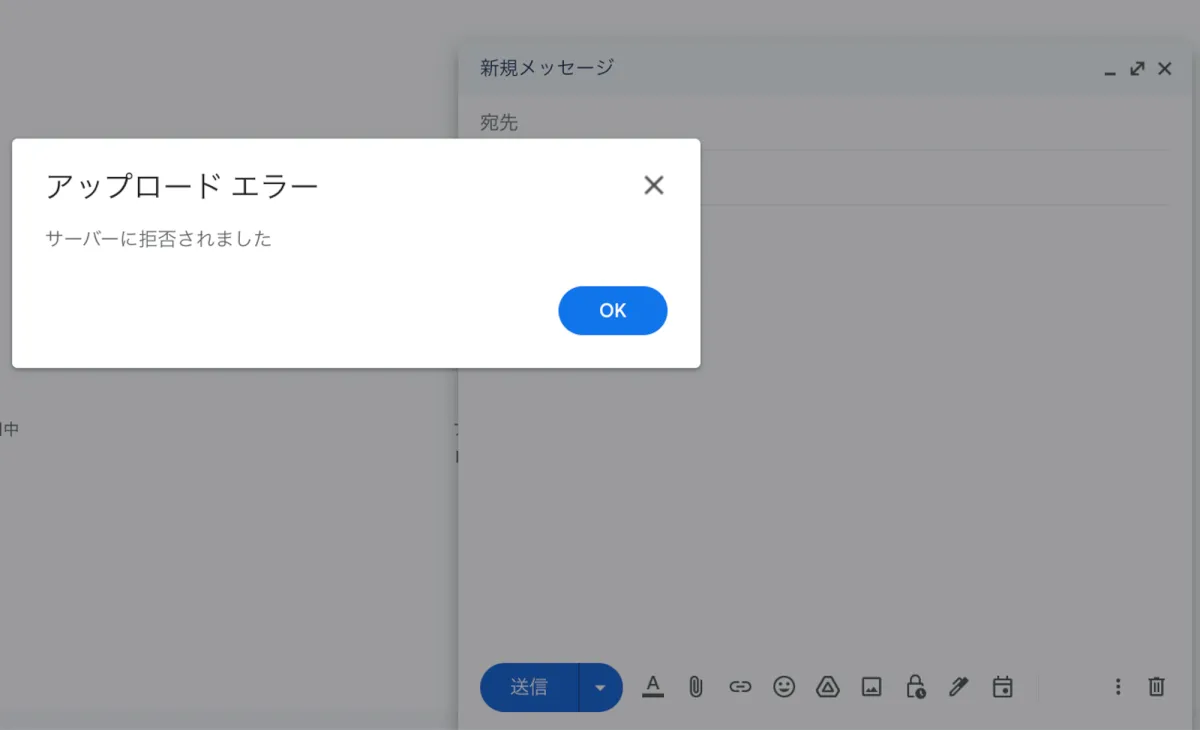Screen dimensions: 1200x730
Task: Toggle confidential mode lock icon
Action: pos(915,686)
